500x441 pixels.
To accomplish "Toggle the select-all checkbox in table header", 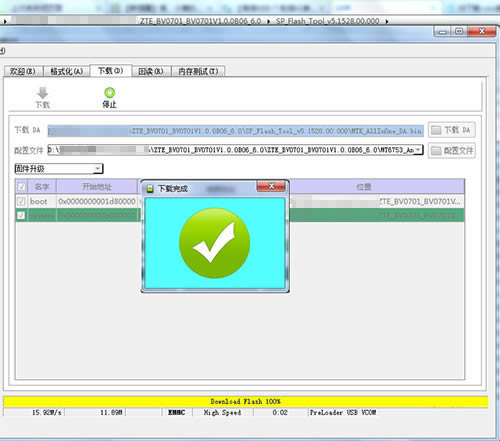I will click(21, 187).
